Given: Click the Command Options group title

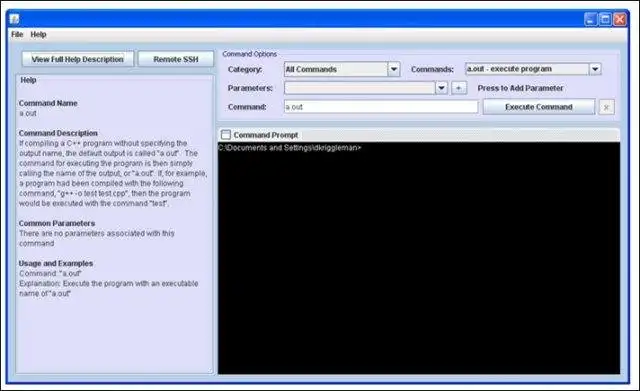Looking at the screenshot, I should 249,54.
